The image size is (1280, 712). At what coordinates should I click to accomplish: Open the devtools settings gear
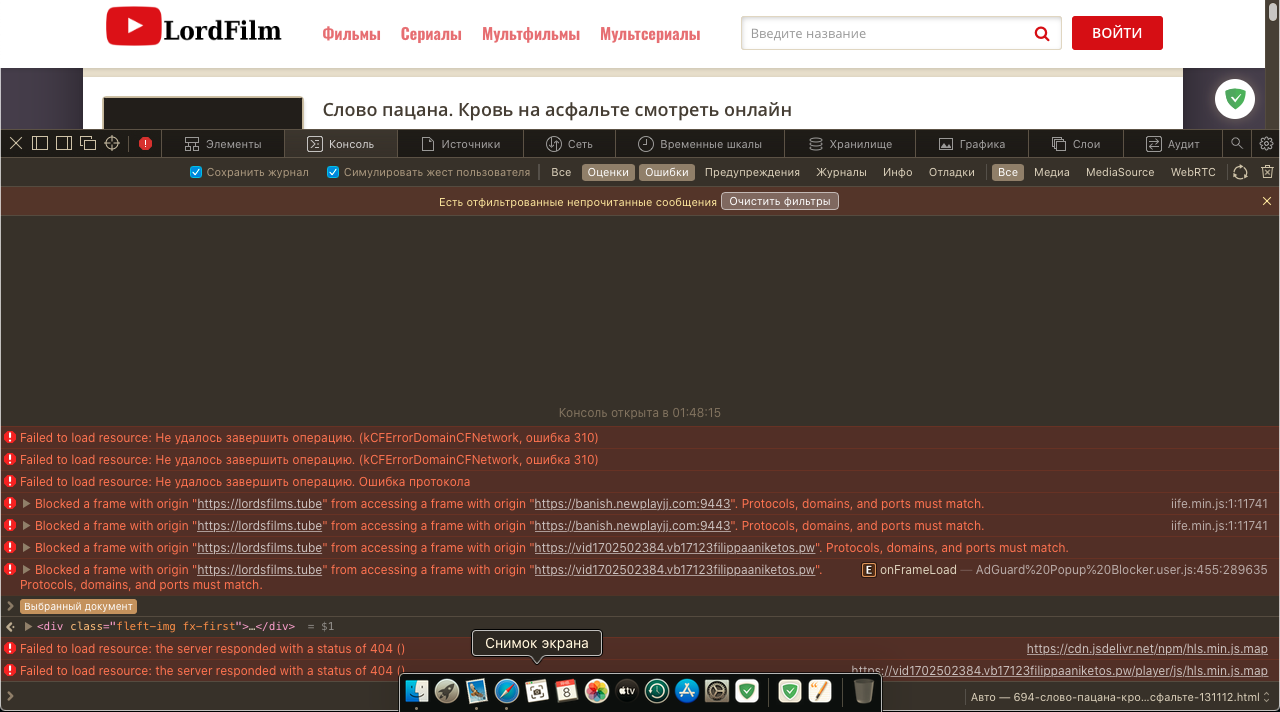pyautogui.click(x=1266, y=143)
